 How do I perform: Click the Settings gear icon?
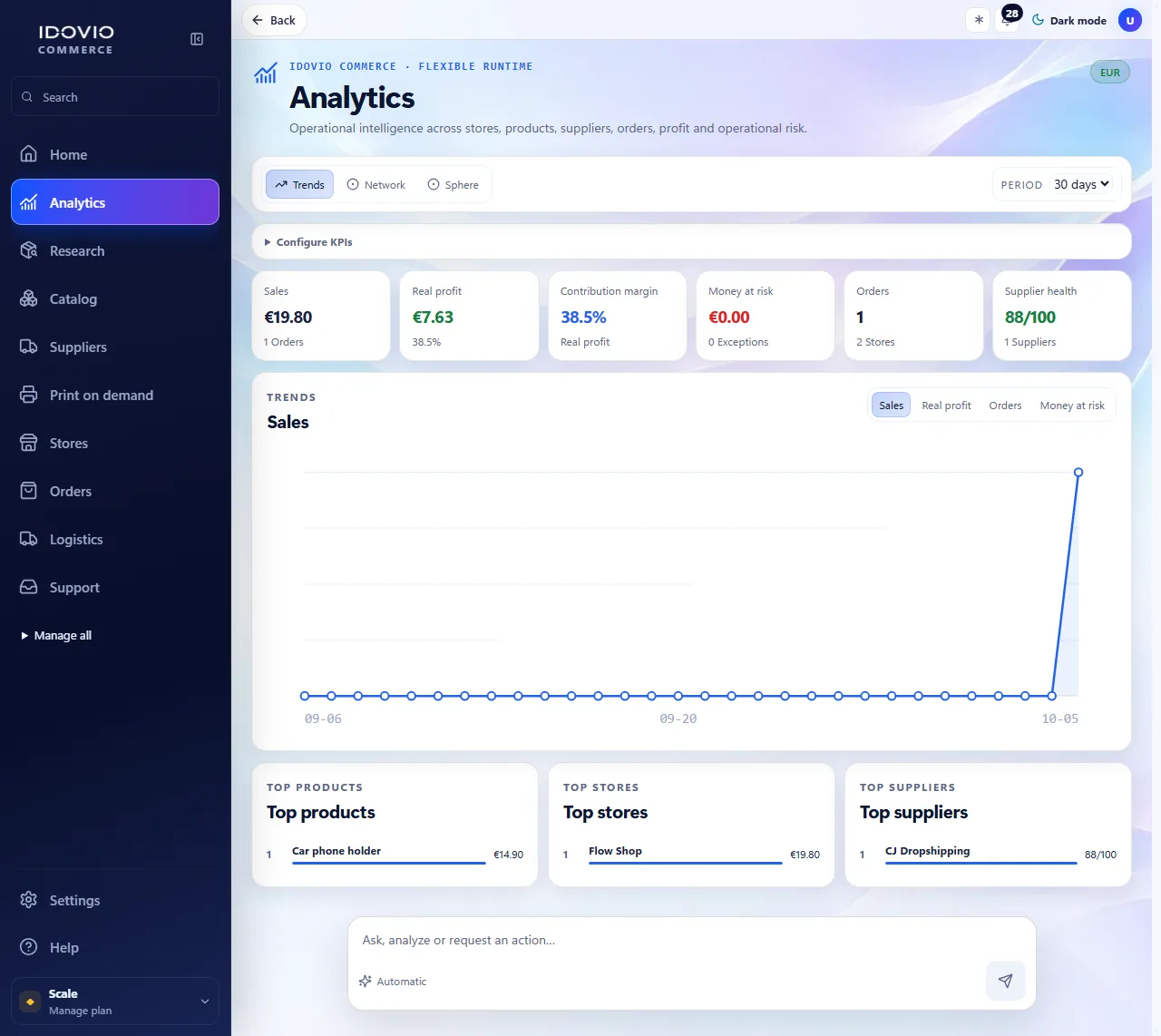29,900
